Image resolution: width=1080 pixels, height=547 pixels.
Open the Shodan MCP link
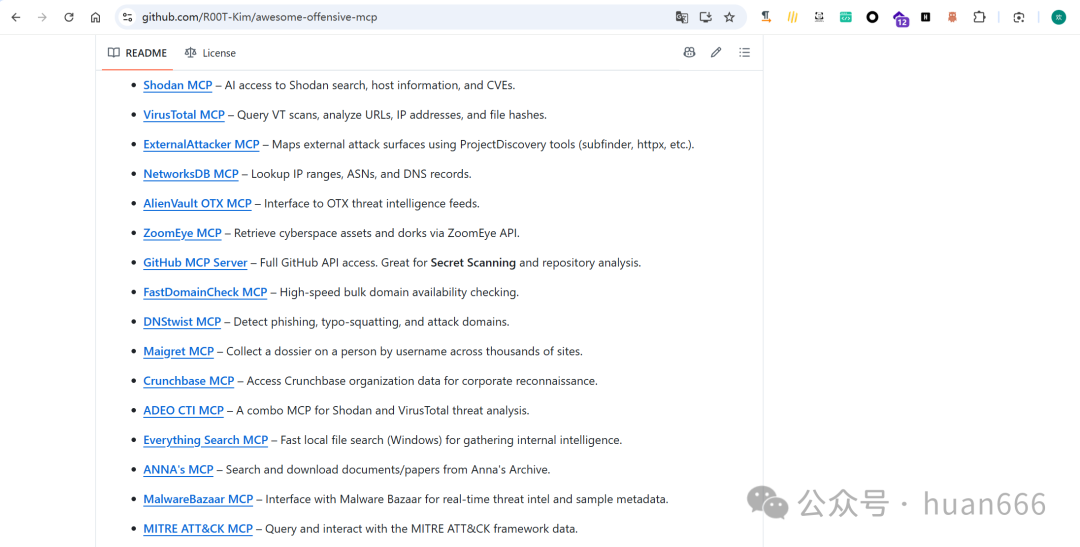tap(178, 85)
